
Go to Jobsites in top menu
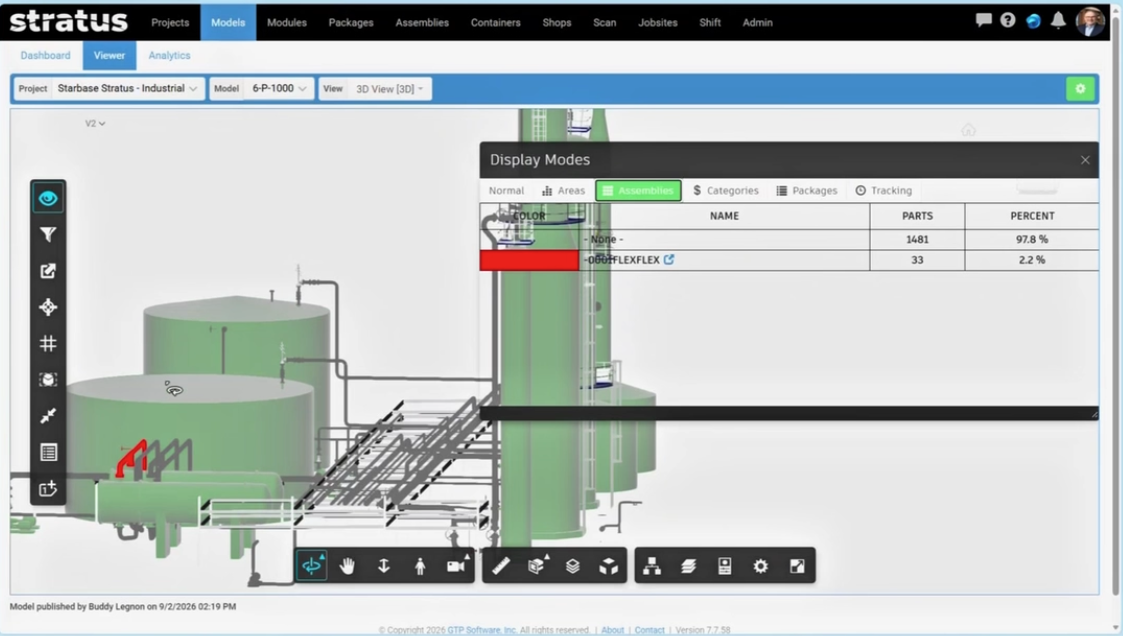(x=657, y=22)
